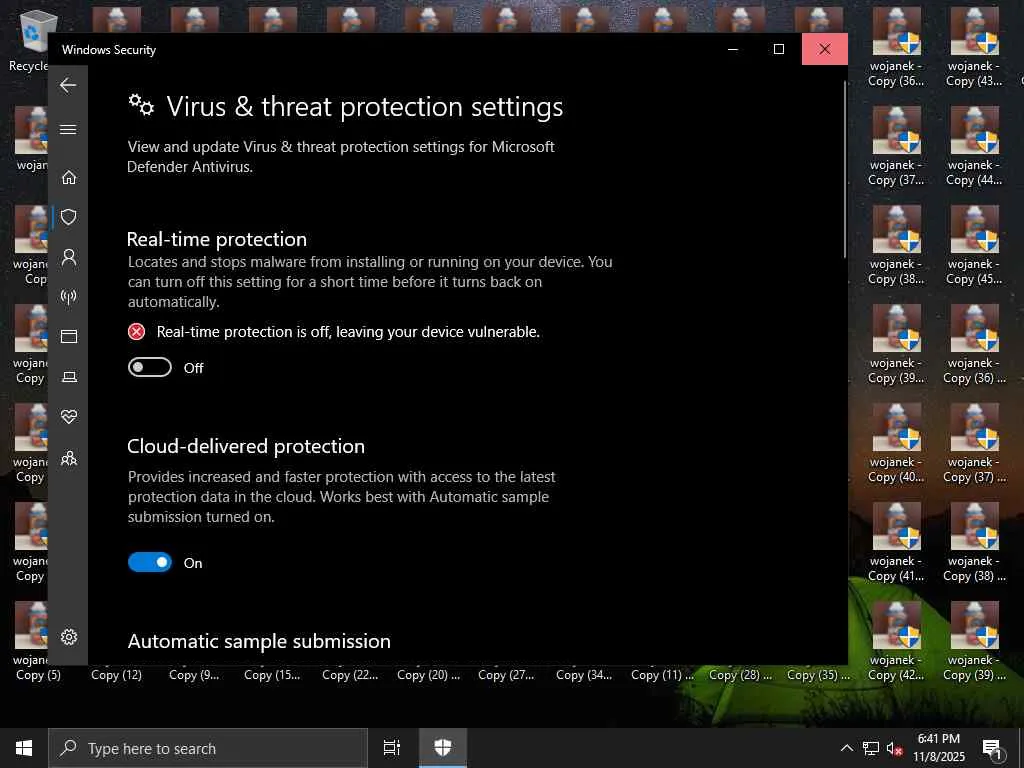Open Family options icon in sidebar

point(69,458)
